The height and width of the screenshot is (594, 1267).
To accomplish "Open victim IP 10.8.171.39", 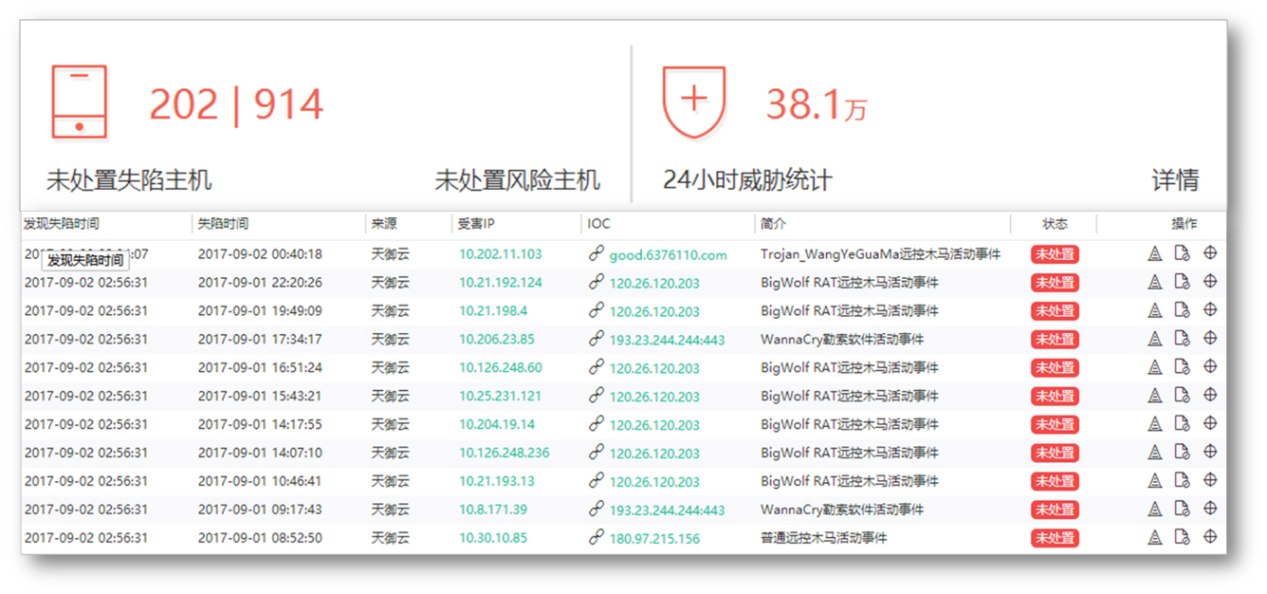I will click(493, 509).
